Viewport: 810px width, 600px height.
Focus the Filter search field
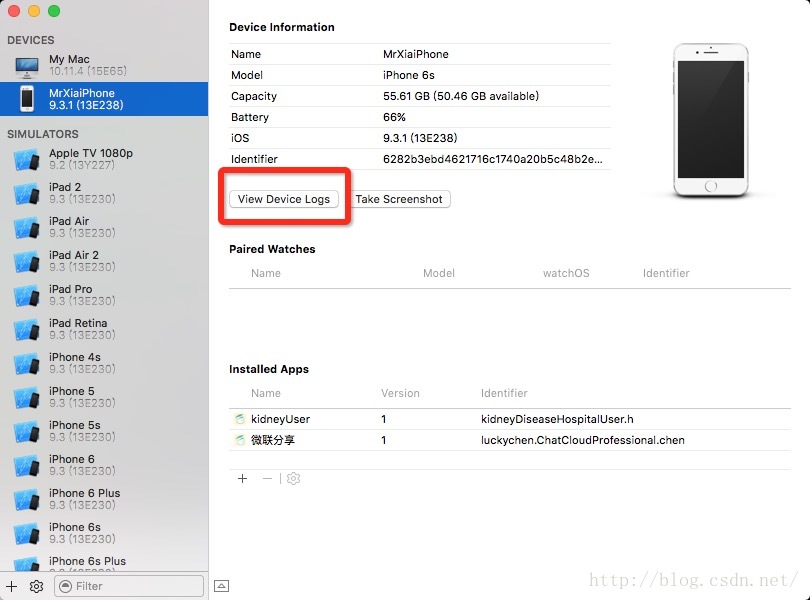[x=129, y=586]
